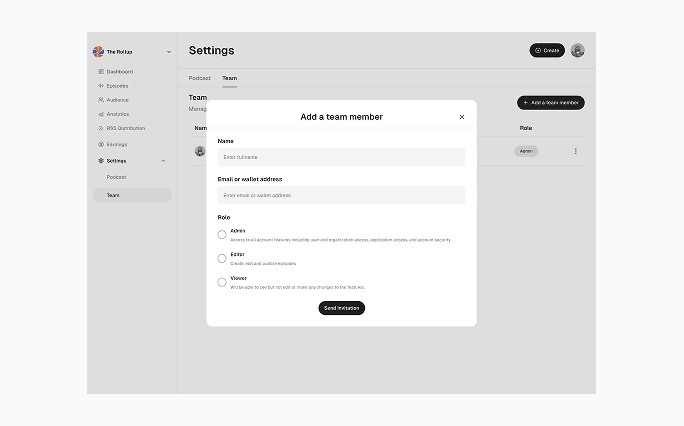Switch to the Podcast settings tab
This screenshot has width=684, height=426.
(x=200, y=78)
